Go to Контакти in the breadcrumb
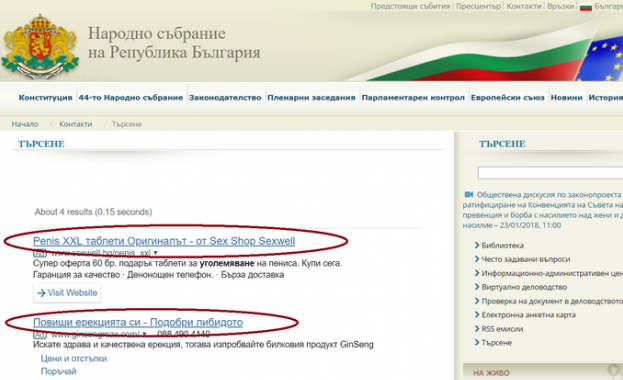Image resolution: width=623 pixels, height=380 pixels. [75, 124]
